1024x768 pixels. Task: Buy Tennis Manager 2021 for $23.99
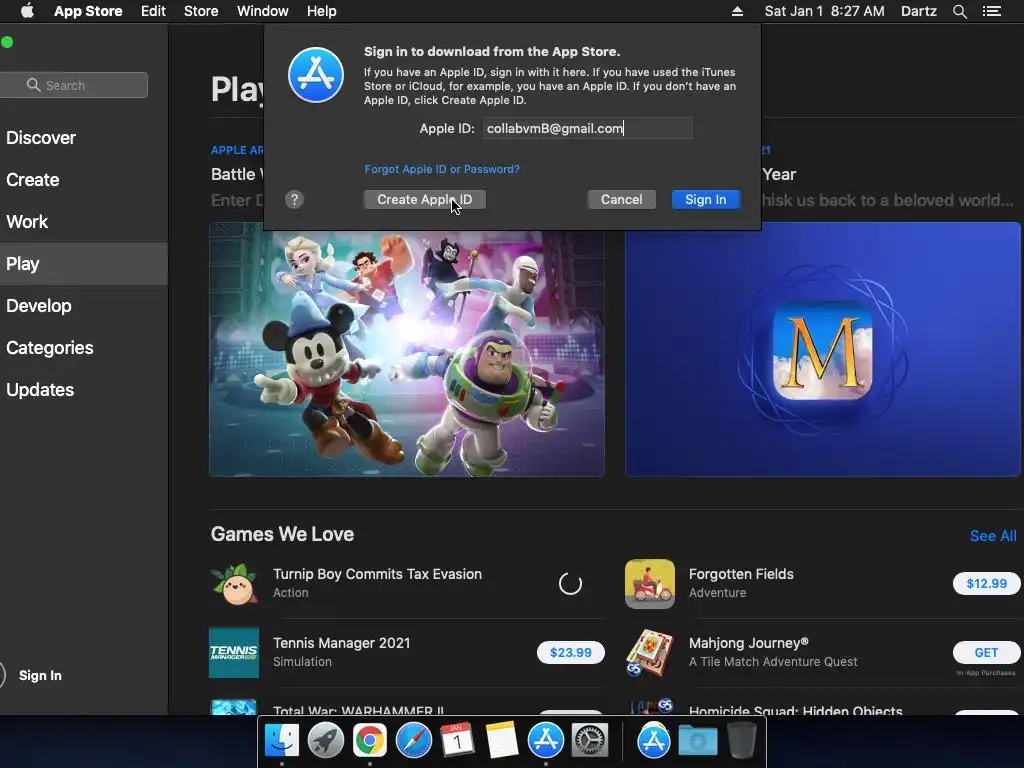[x=571, y=652]
